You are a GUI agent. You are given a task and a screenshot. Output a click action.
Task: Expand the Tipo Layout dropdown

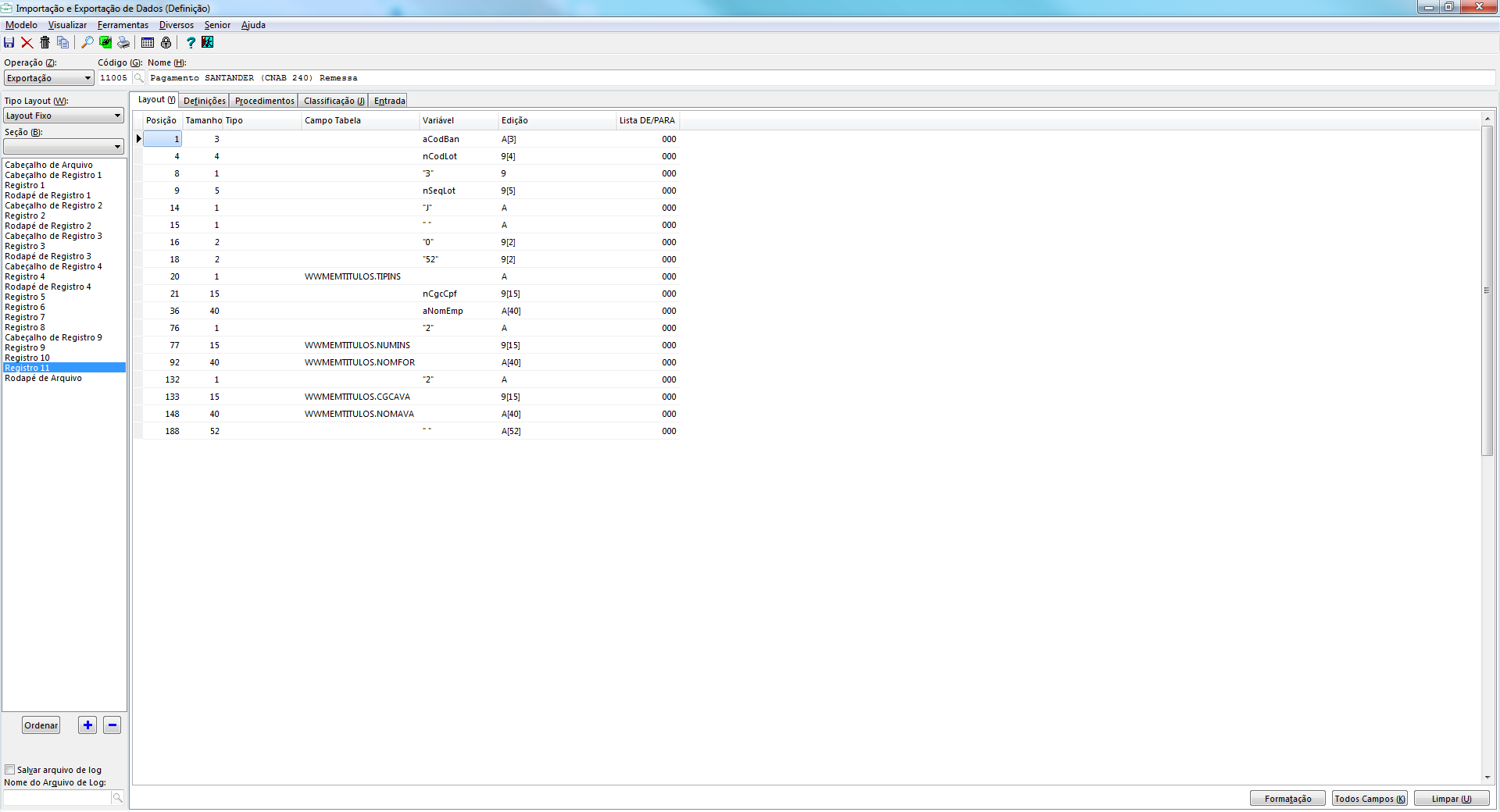click(63, 116)
